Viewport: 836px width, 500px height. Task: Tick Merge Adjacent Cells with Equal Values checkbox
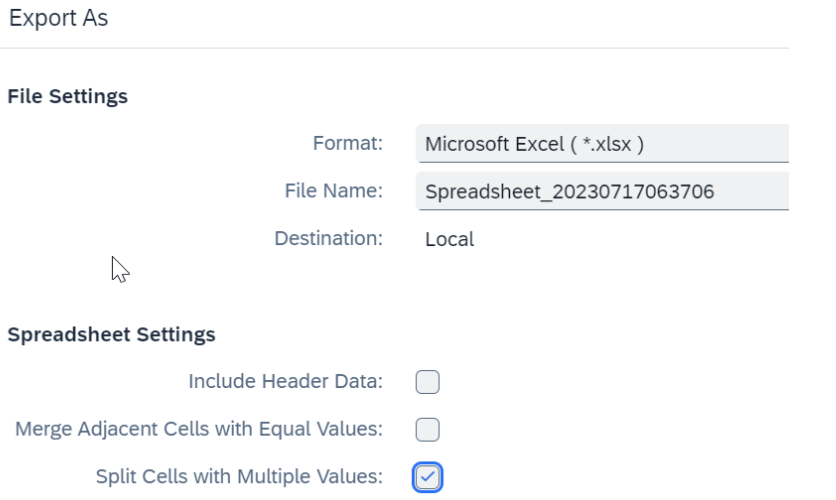tap(428, 429)
